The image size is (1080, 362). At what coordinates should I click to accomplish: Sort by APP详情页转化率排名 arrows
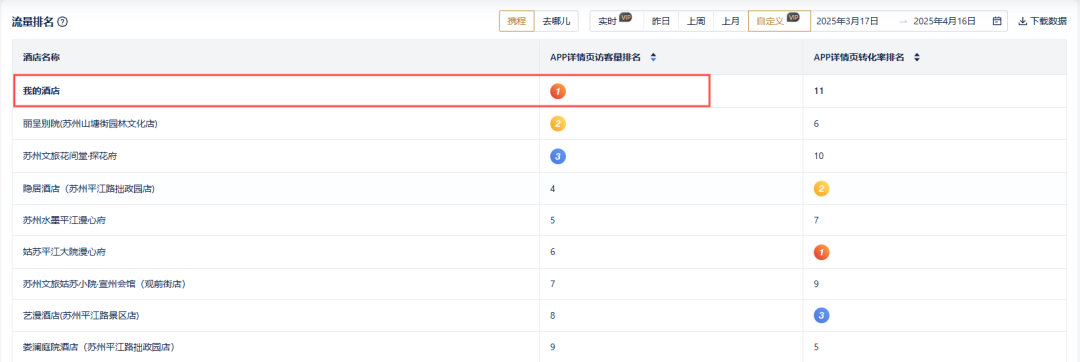(x=917, y=58)
